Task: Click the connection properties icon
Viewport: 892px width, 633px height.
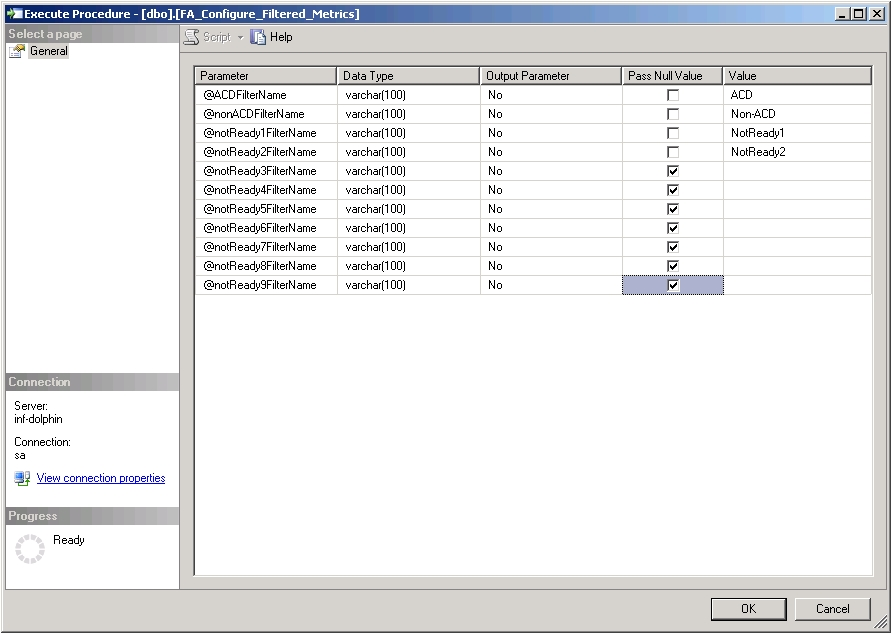Action: click(22, 478)
